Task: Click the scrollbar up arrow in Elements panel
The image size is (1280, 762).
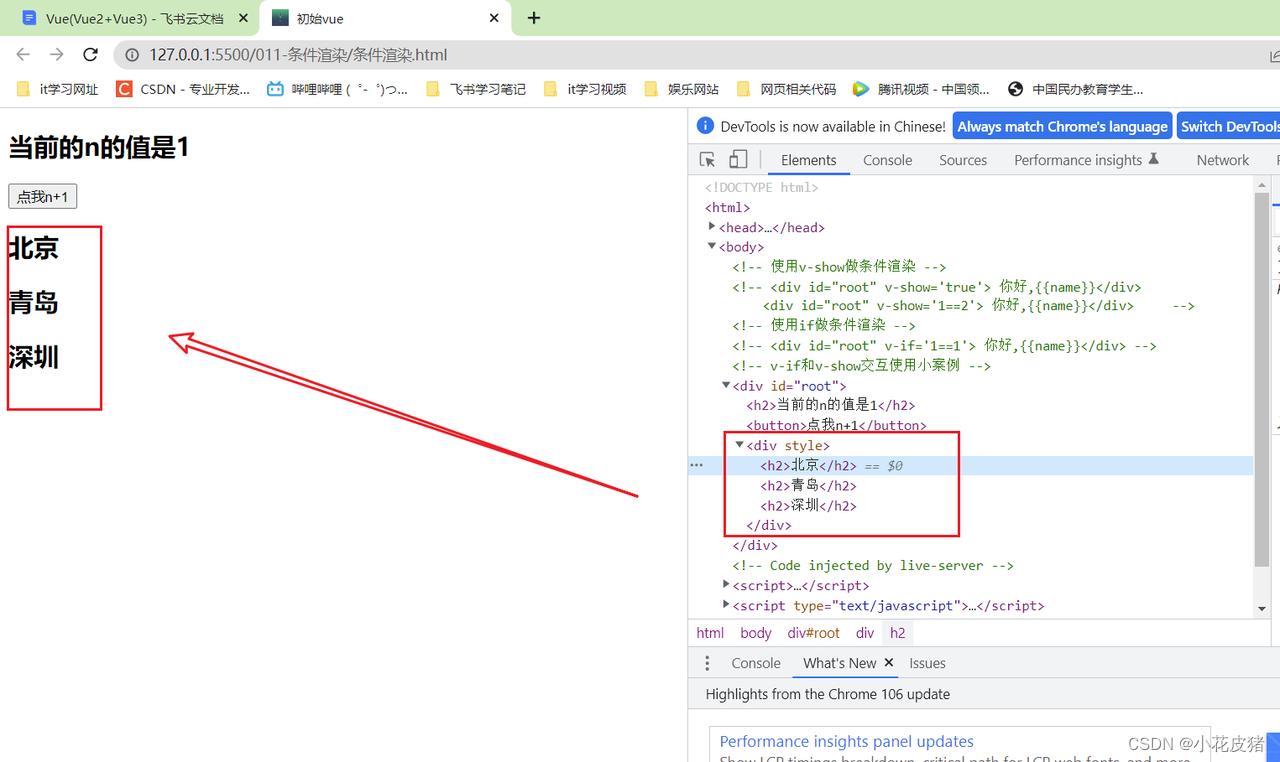Action: click(x=1261, y=185)
